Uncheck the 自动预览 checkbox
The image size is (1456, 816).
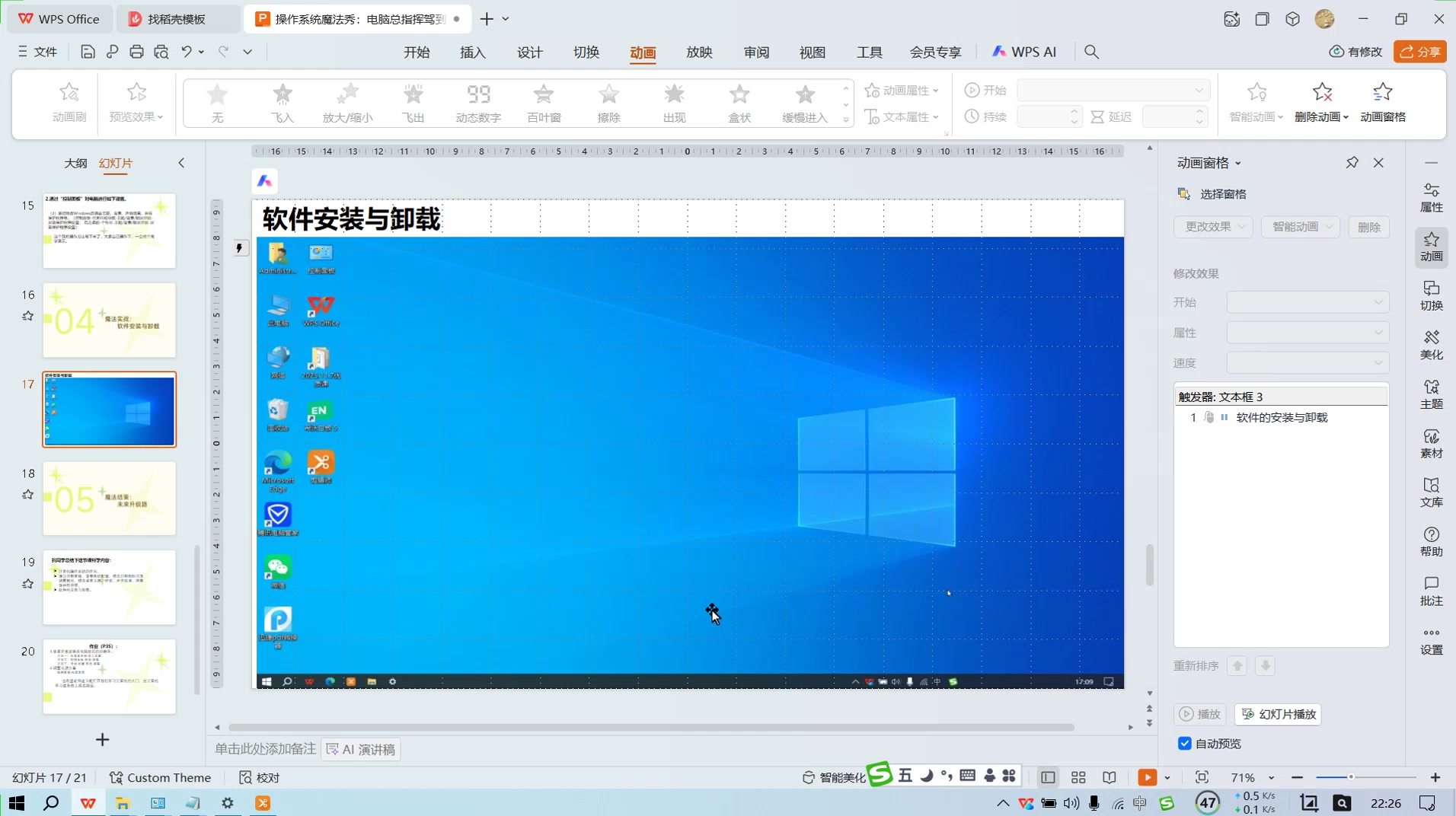click(x=1185, y=744)
